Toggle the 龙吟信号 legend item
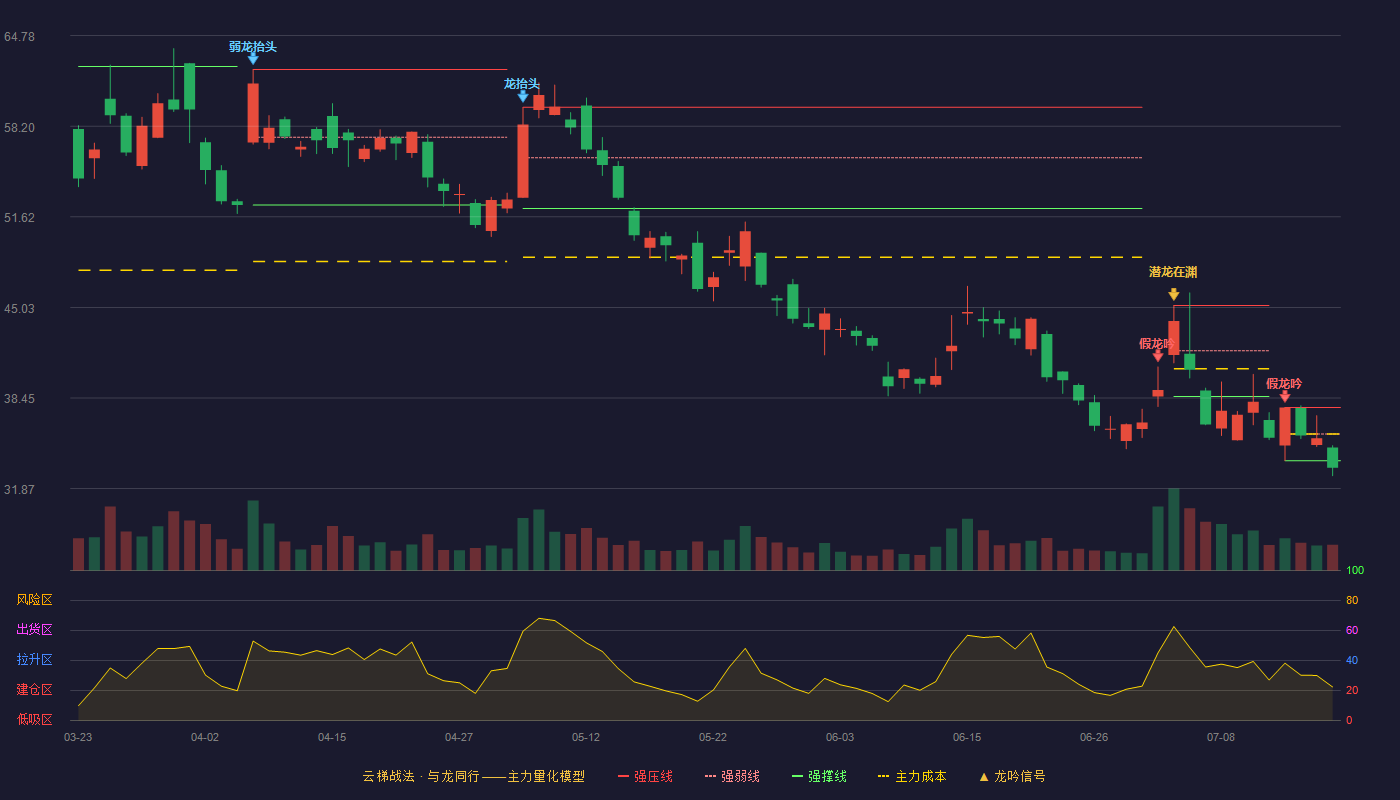Image resolution: width=1400 pixels, height=800 pixels. point(1012,776)
